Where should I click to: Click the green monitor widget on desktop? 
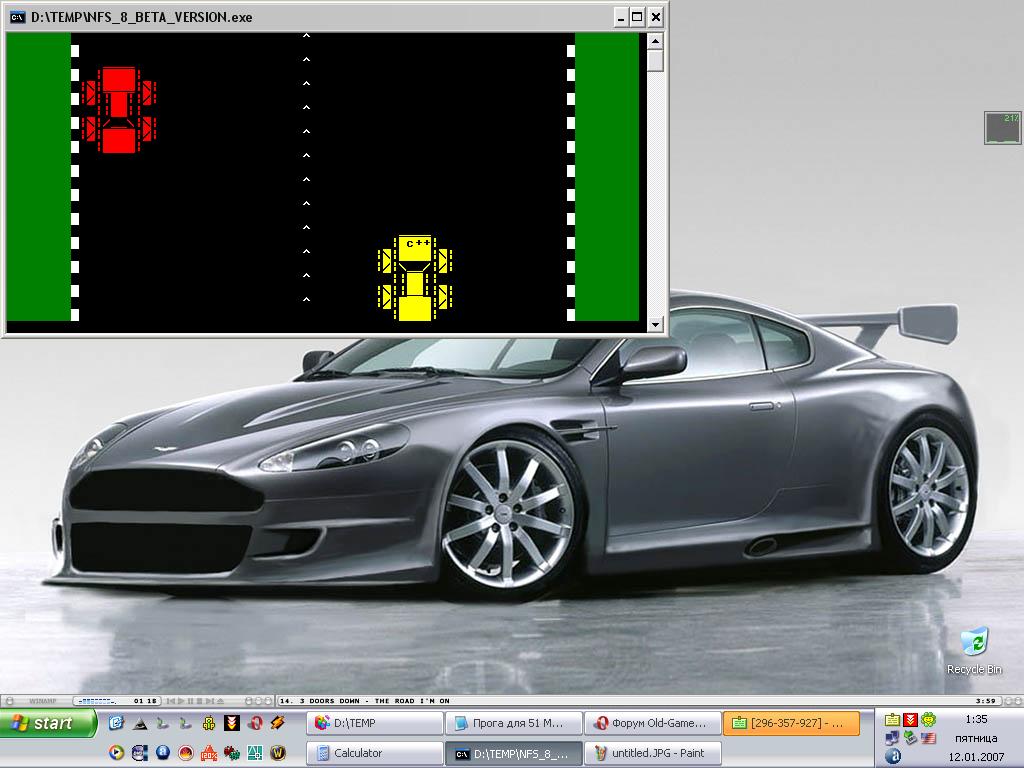pyautogui.click(x=1002, y=128)
